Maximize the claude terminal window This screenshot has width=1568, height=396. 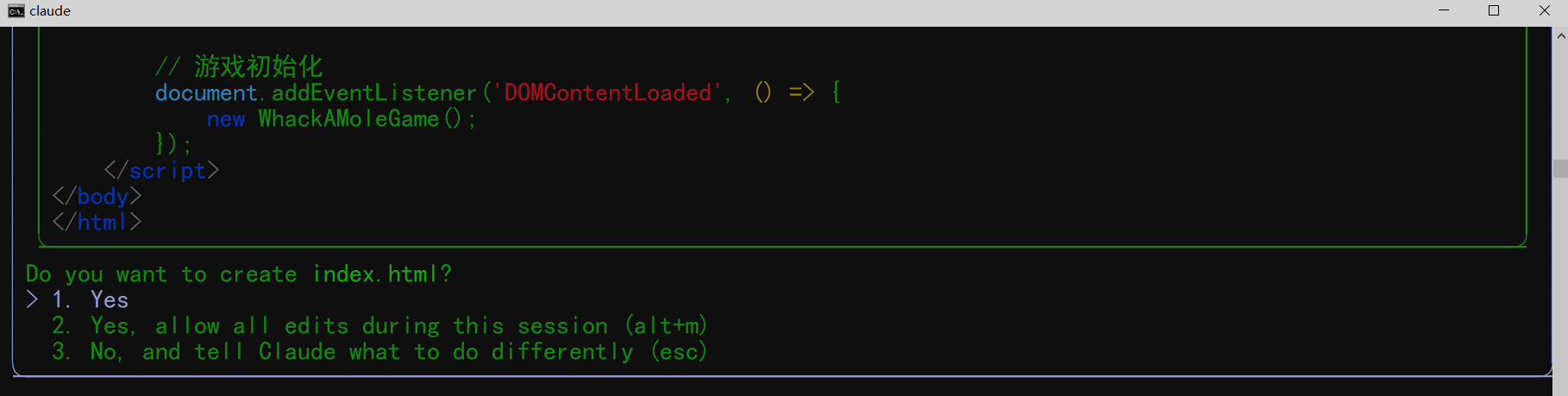[1494, 11]
